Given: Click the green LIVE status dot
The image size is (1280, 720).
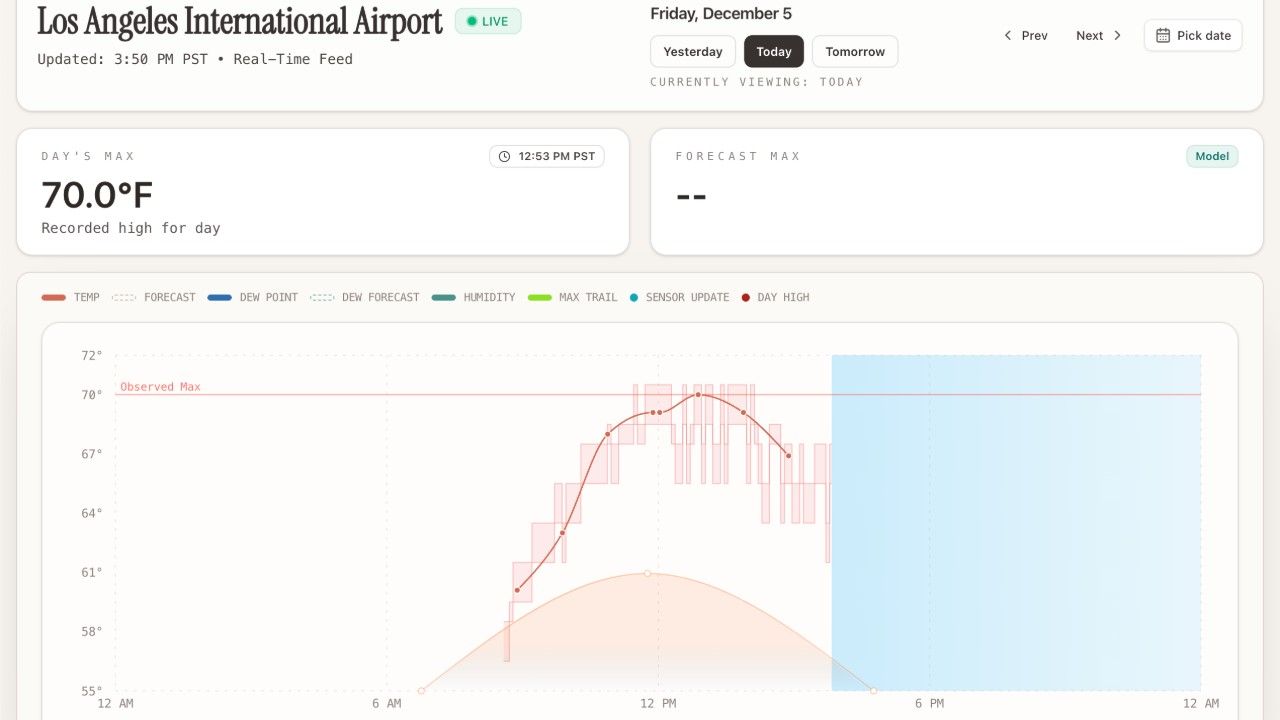Looking at the screenshot, I should click(472, 21).
